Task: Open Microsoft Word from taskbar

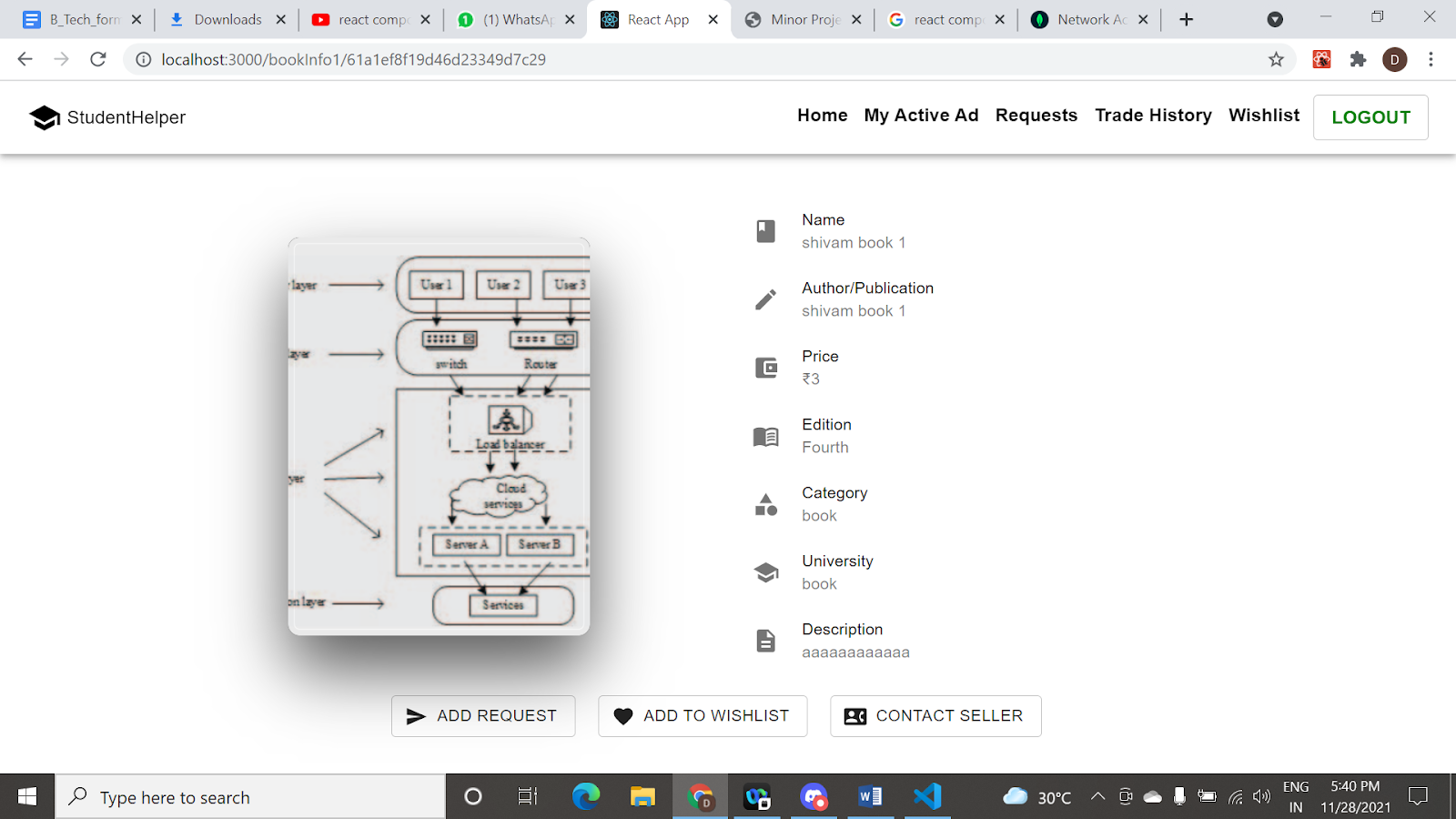Action: click(x=870, y=796)
